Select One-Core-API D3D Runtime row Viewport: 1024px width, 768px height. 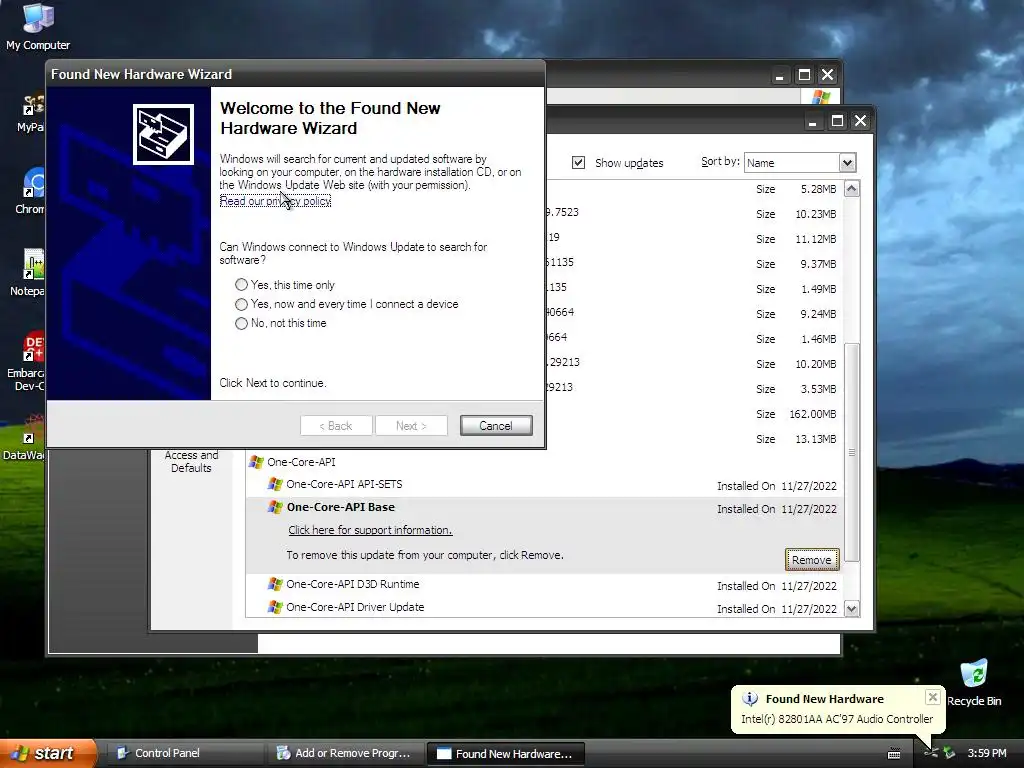point(543,584)
